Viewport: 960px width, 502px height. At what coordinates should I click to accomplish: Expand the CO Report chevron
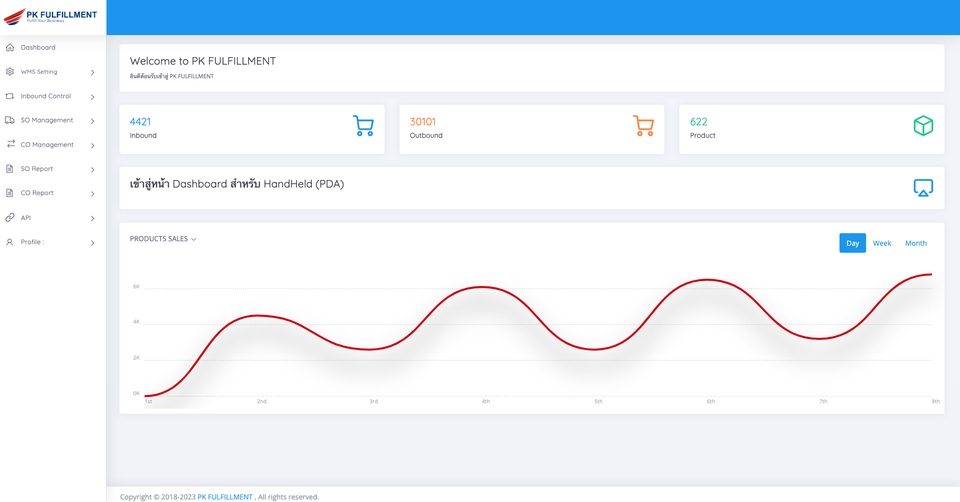(92, 194)
